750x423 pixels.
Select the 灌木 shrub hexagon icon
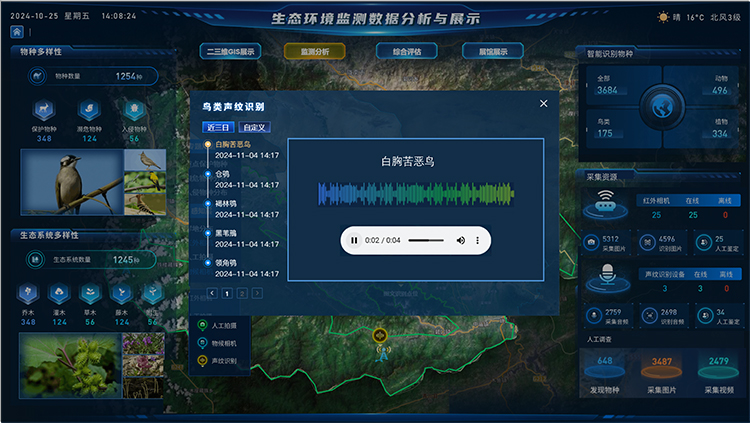[59, 292]
